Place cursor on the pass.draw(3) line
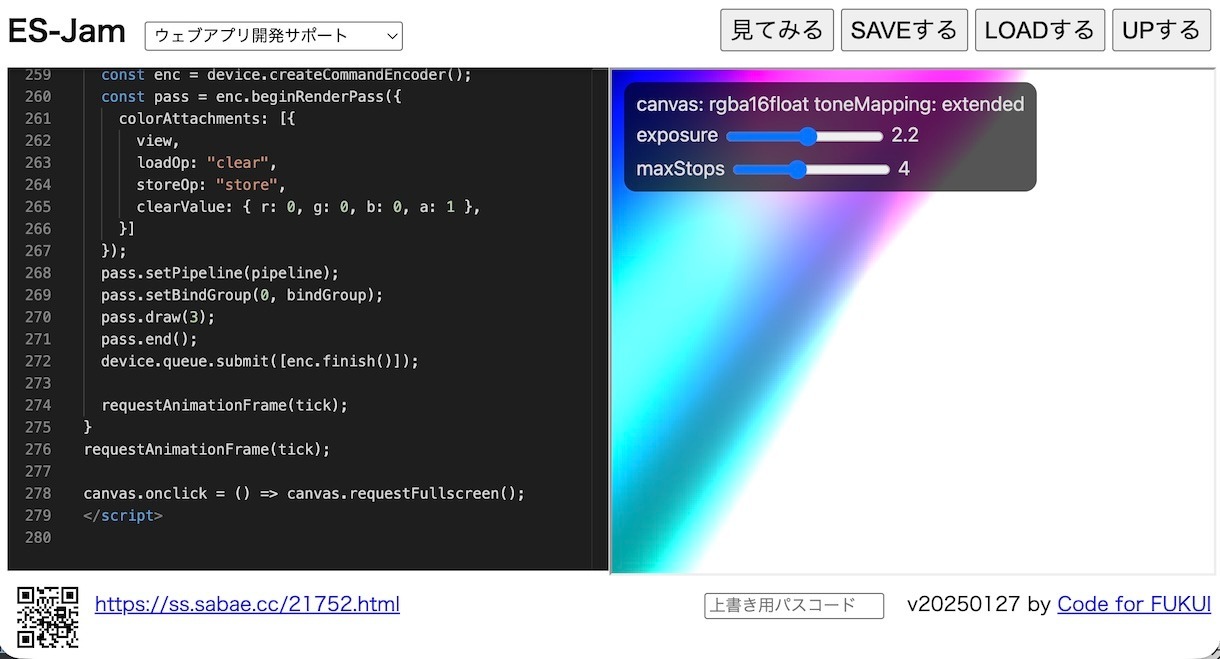This screenshot has height=659, width=1220. tap(157, 317)
